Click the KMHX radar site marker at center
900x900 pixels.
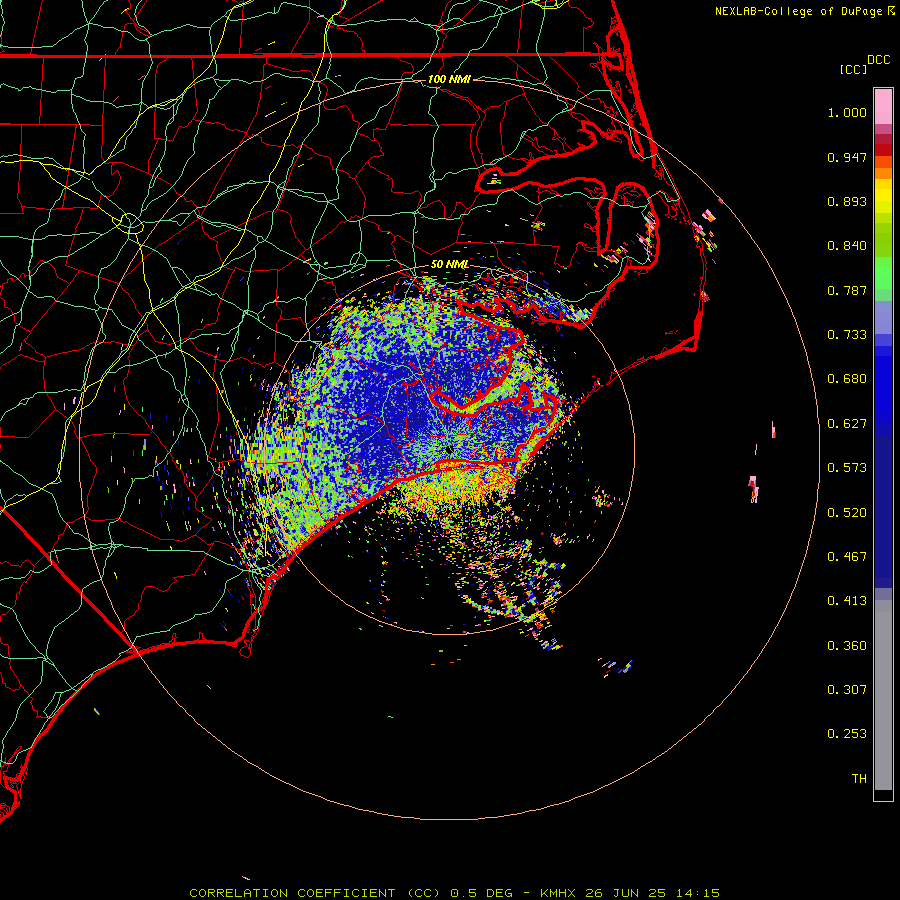[449, 449]
